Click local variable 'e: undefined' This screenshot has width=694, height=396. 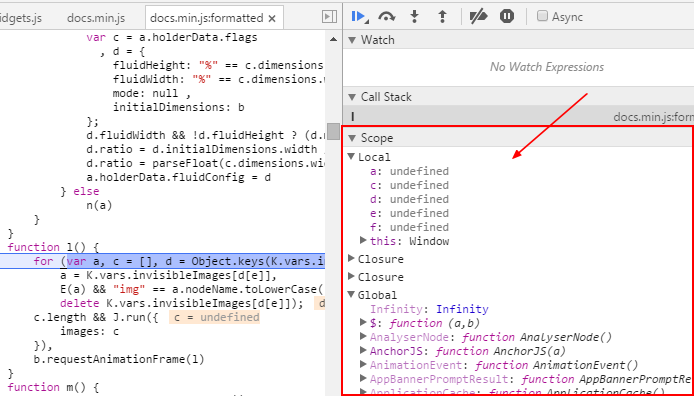[409, 213]
